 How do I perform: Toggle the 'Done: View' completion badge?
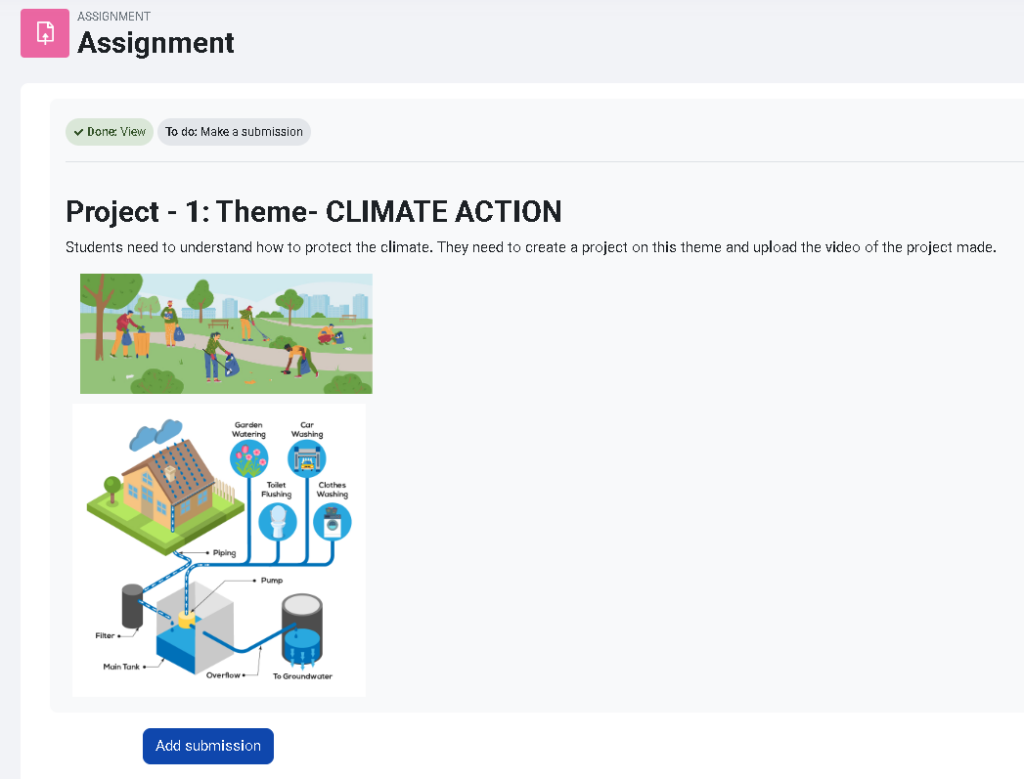coord(108,131)
